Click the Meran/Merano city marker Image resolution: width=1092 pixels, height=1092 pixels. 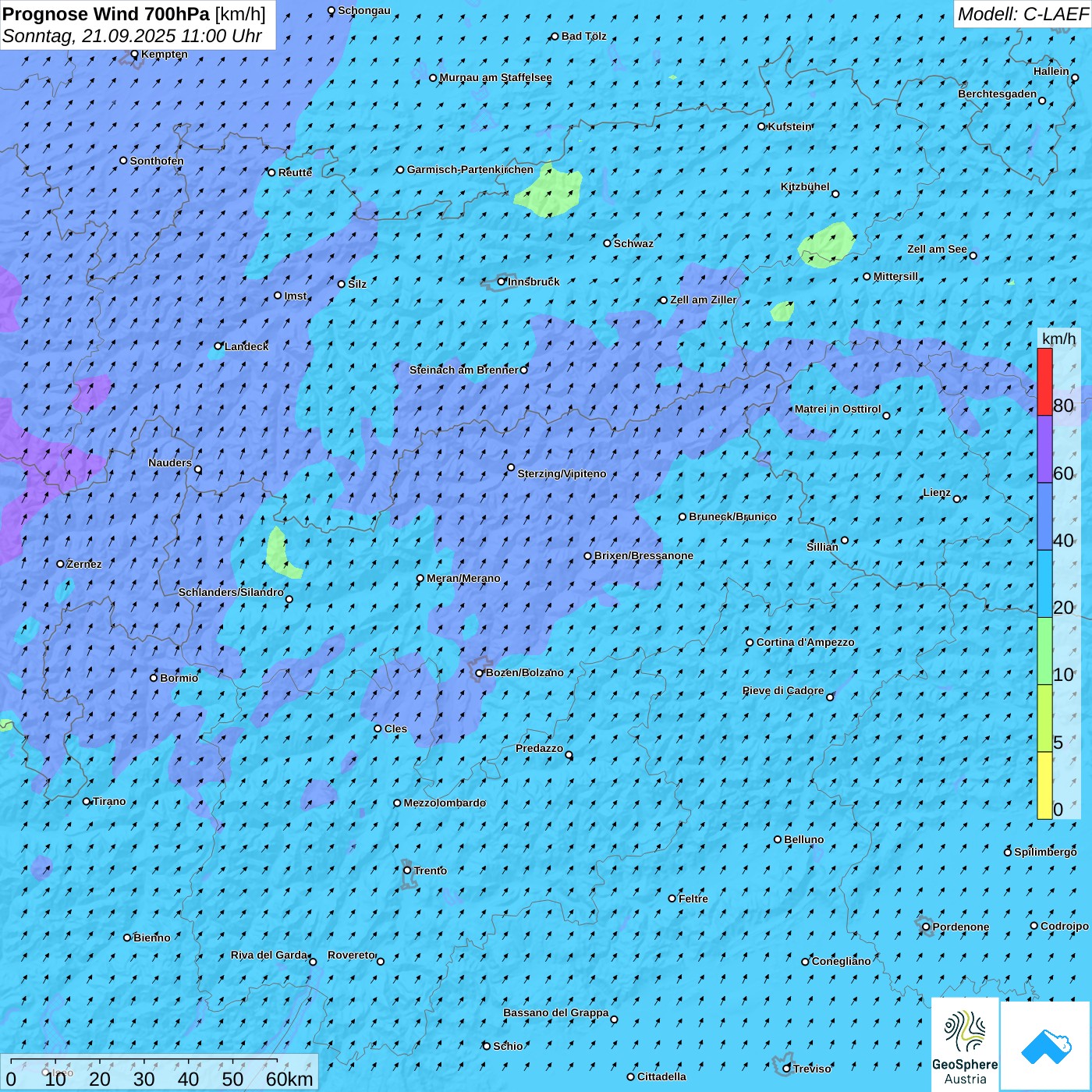click(420, 579)
